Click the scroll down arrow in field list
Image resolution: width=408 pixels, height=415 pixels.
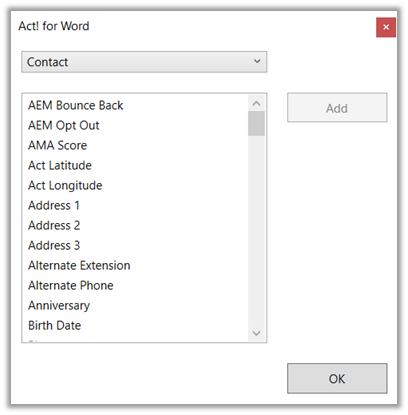(x=256, y=333)
